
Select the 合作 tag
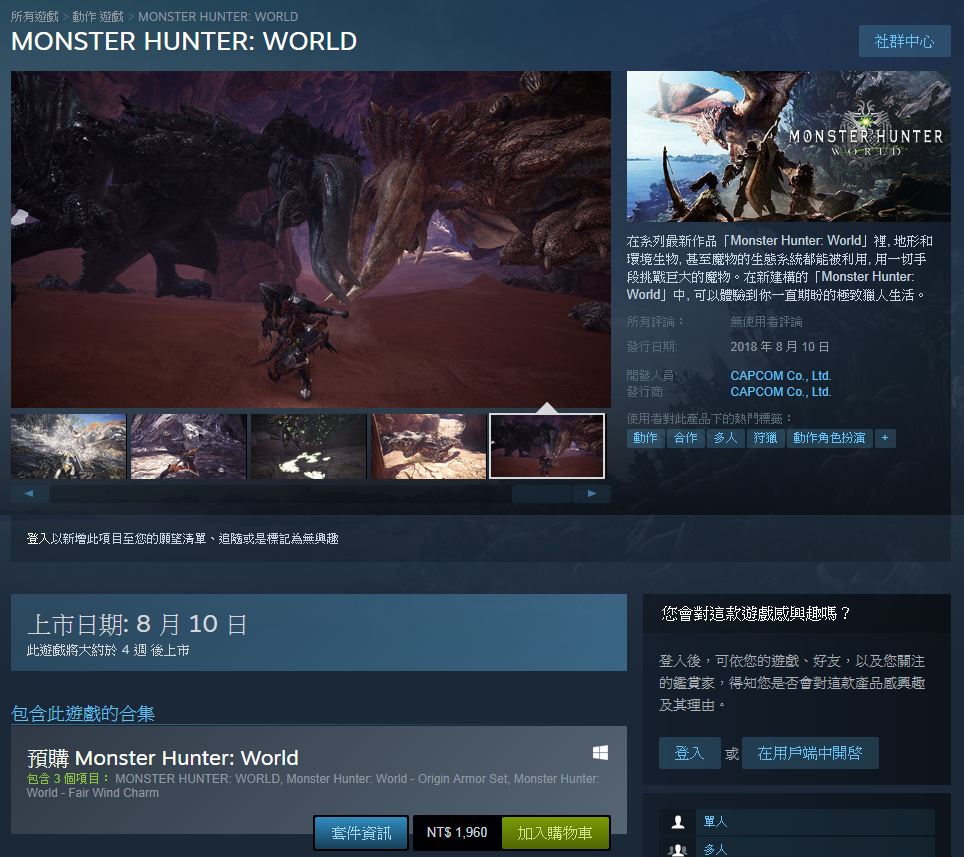point(685,438)
